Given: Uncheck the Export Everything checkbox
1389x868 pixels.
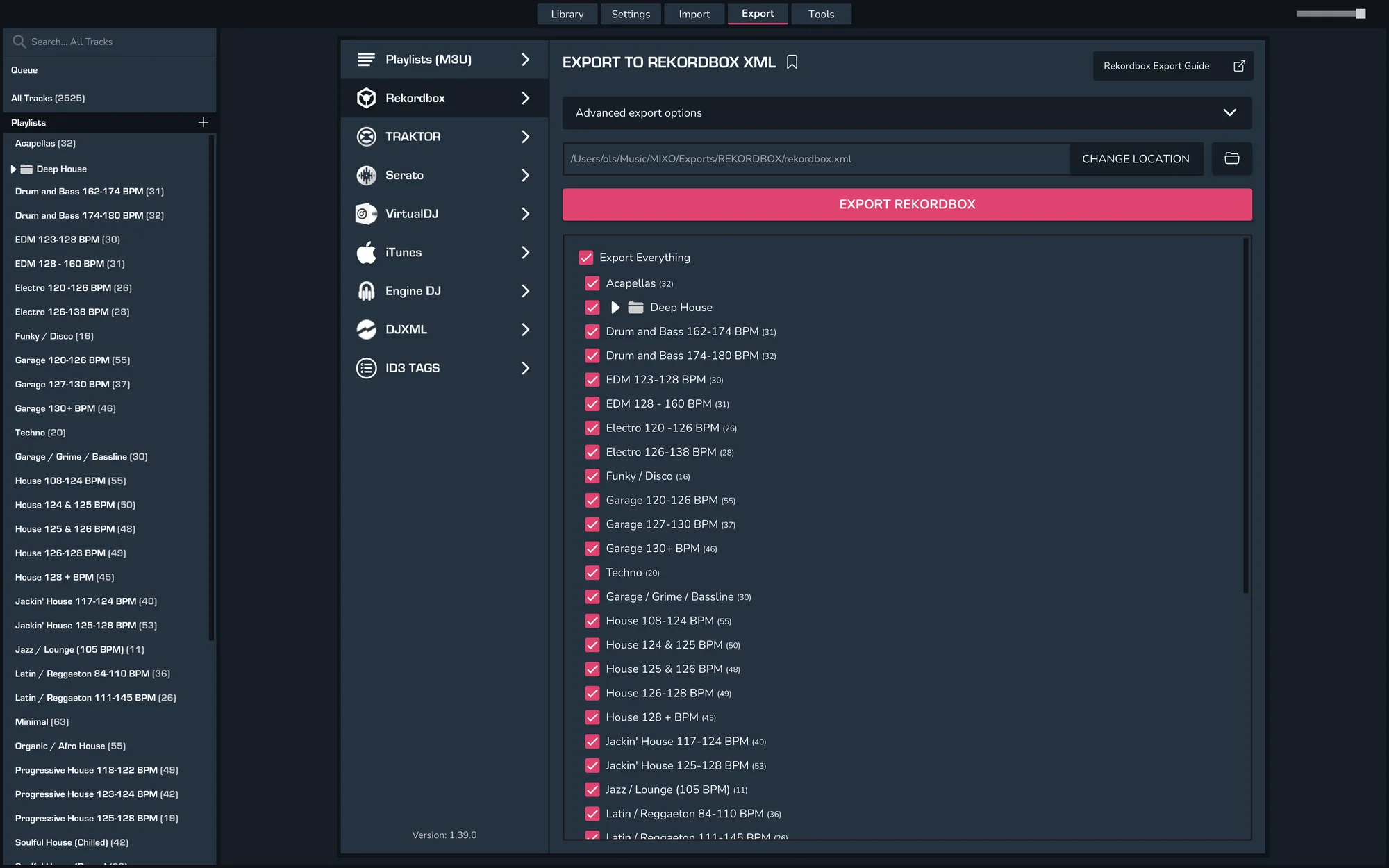Looking at the screenshot, I should coord(585,258).
